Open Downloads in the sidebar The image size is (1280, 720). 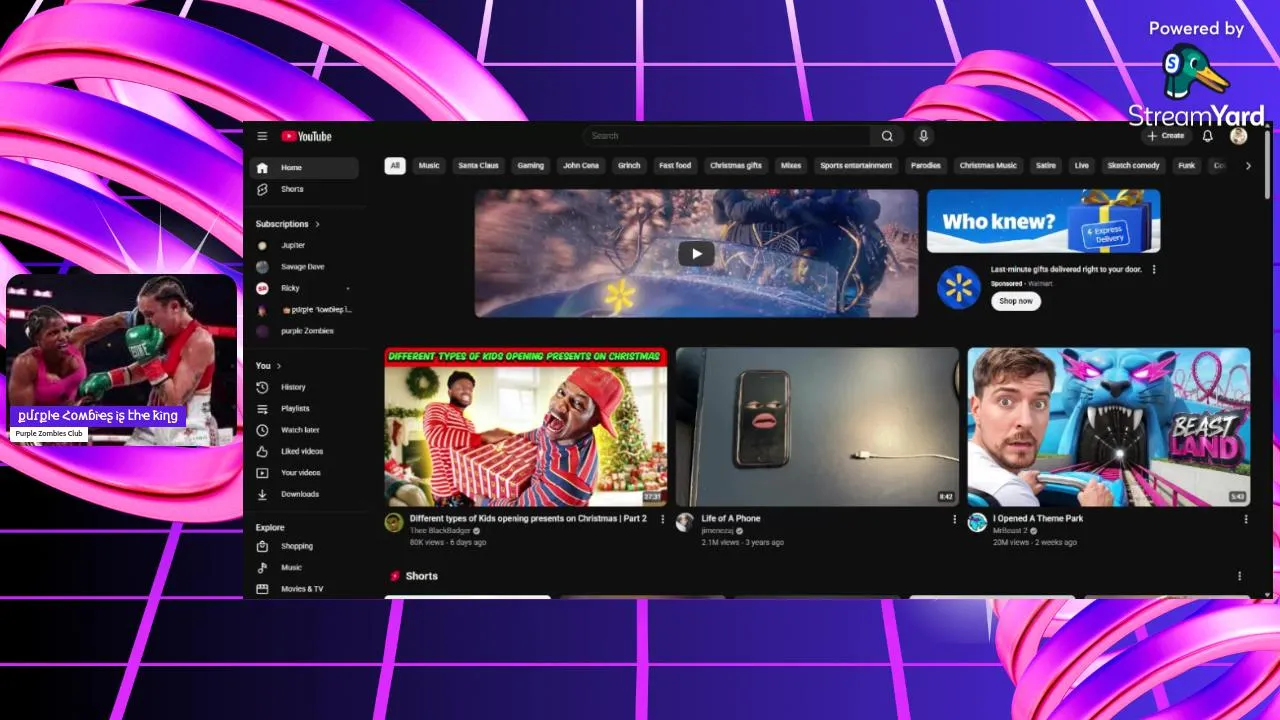click(304, 494)
